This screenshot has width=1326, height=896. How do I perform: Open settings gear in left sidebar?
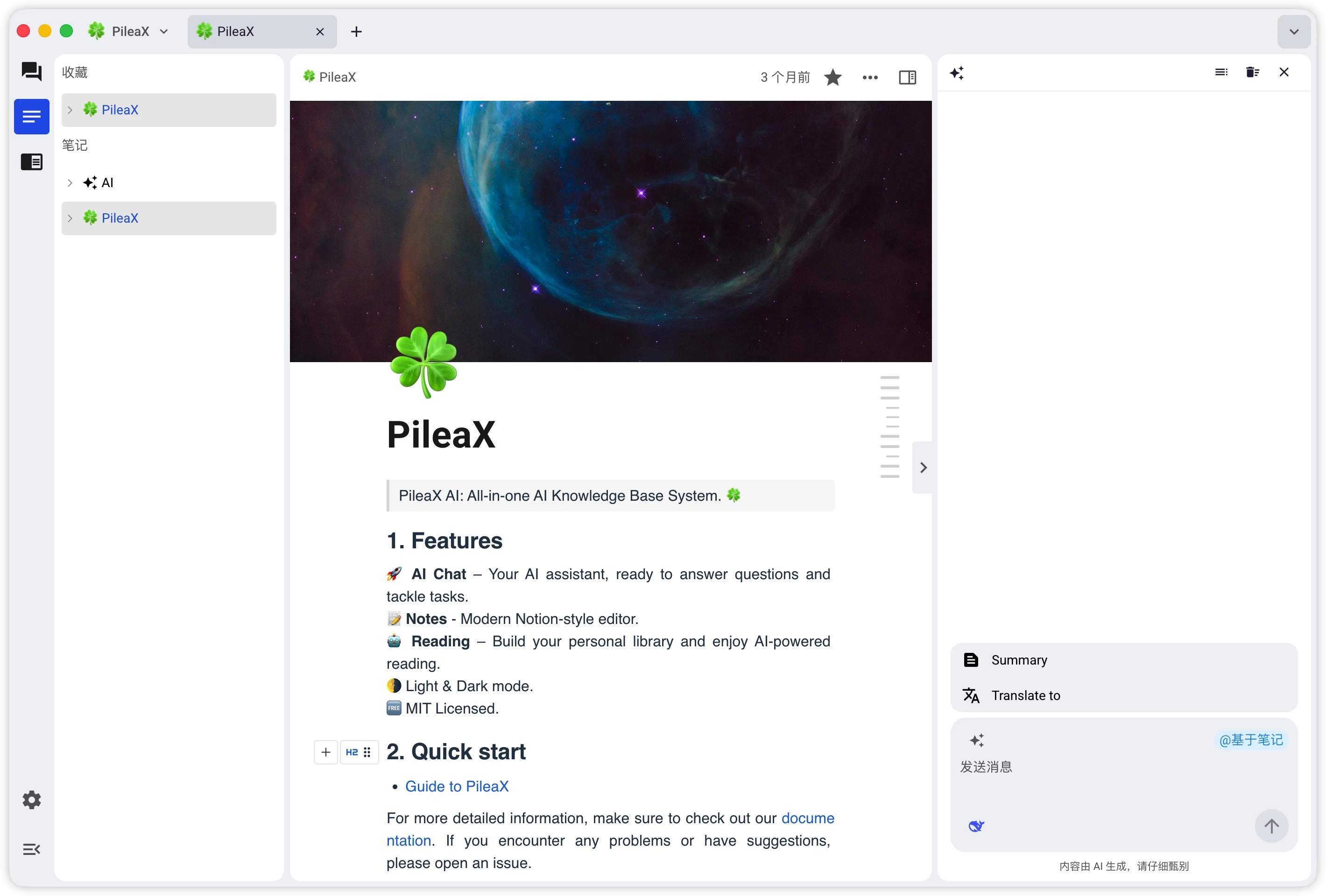pyautogui.click(x=31, y=799)
